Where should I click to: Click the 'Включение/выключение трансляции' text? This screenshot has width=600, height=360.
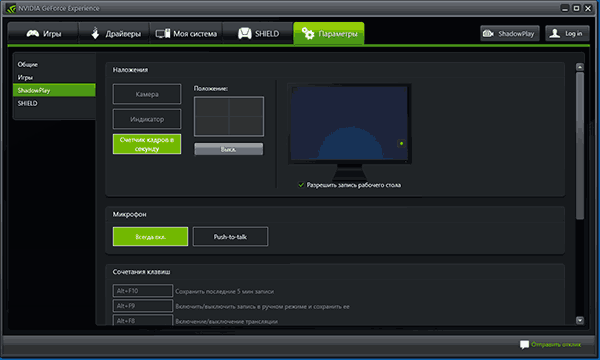(227, 321)
